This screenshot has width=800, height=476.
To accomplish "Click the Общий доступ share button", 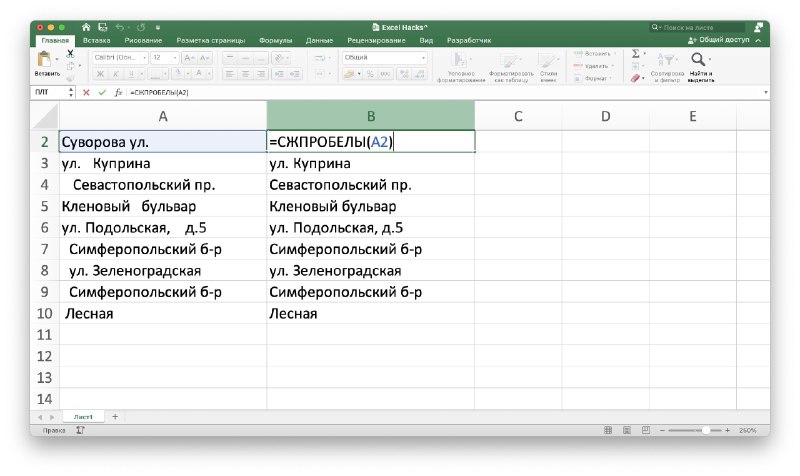I will [x=718, y=40].
